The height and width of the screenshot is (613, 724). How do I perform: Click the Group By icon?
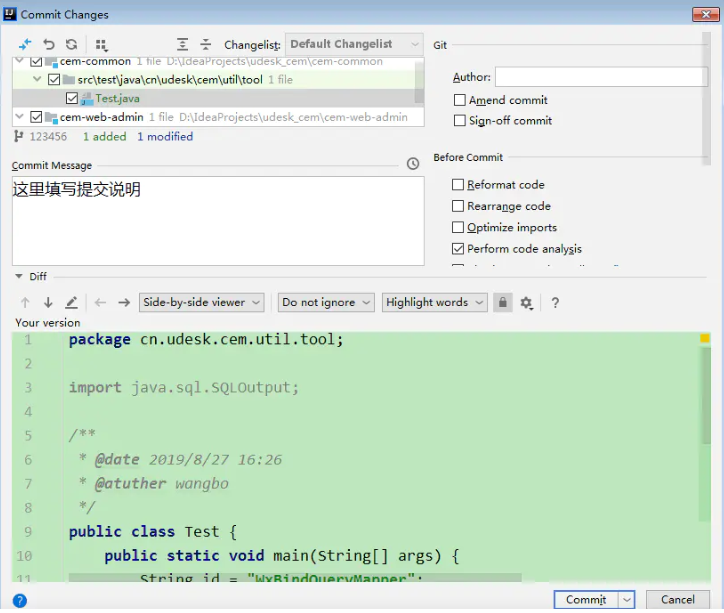101,45
